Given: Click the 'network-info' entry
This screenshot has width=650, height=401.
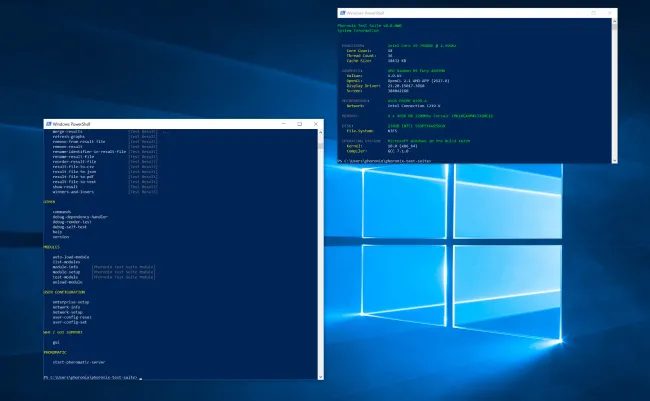Looking at the screenshot, I should (66, 307).
